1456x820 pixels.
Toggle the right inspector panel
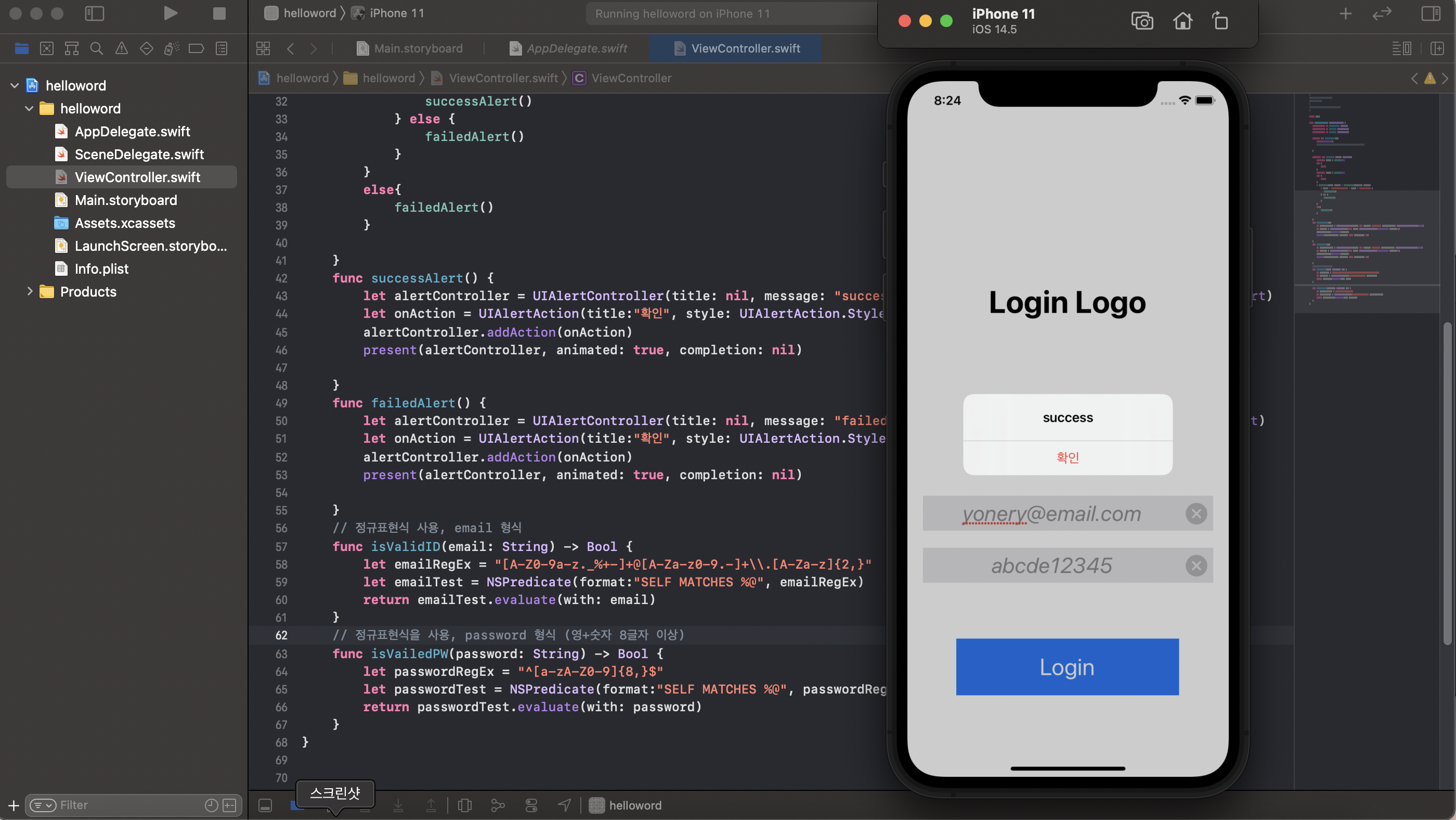[x=1431, y=14]
